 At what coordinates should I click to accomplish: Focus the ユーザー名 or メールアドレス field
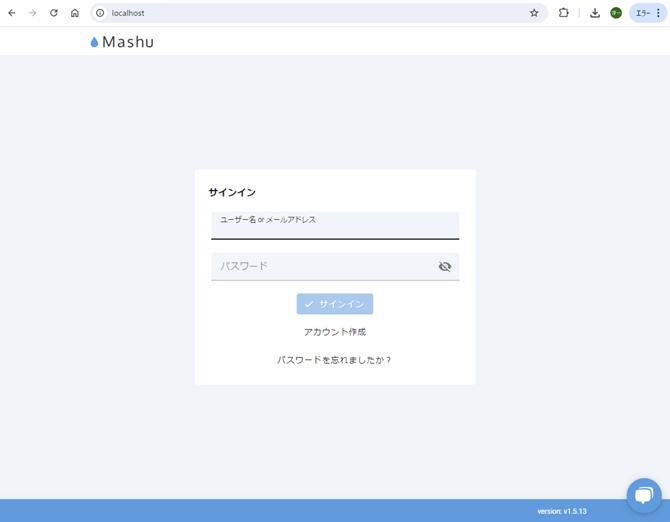click(x=334, y=228)
